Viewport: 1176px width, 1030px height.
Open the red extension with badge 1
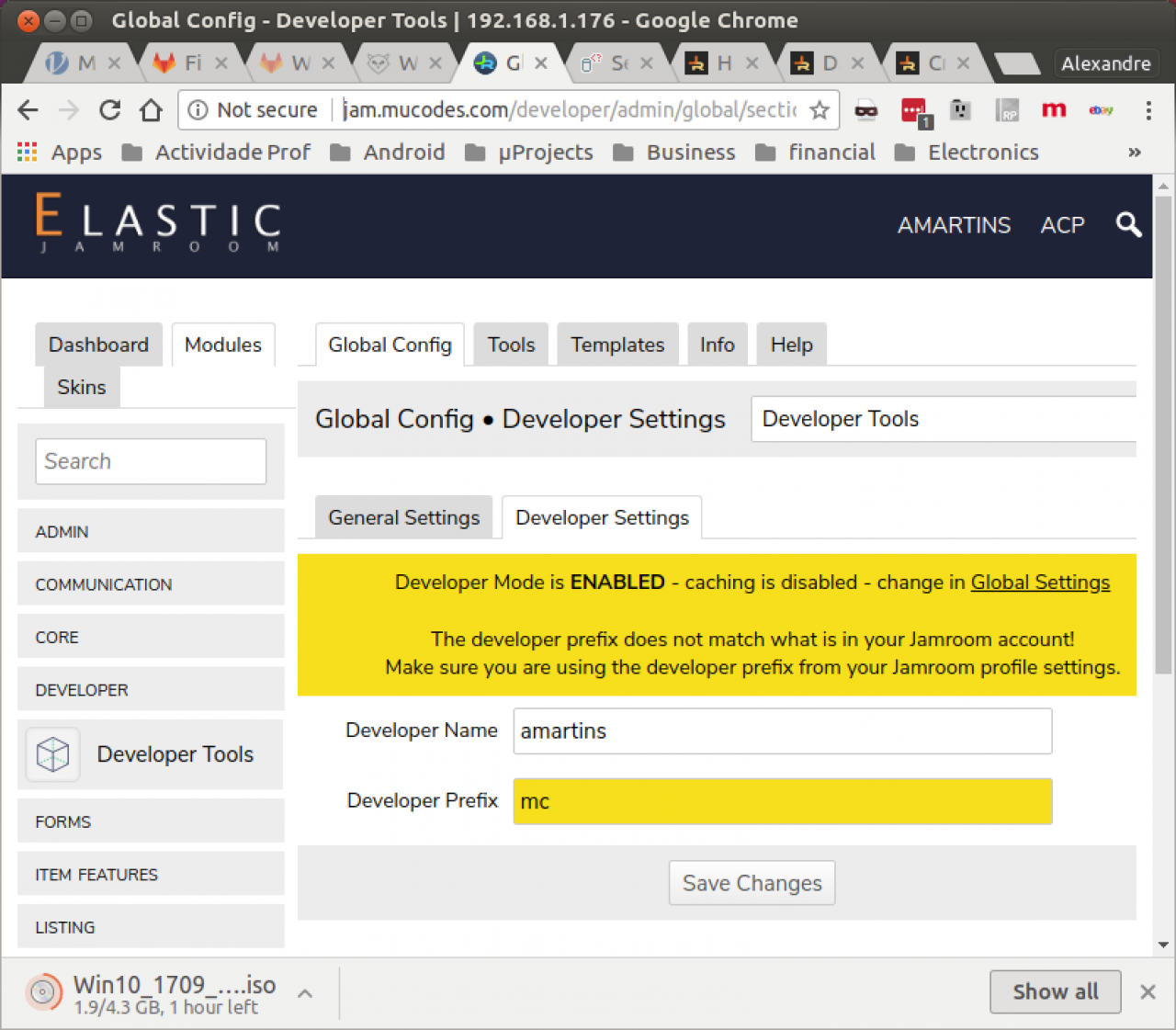915,112
